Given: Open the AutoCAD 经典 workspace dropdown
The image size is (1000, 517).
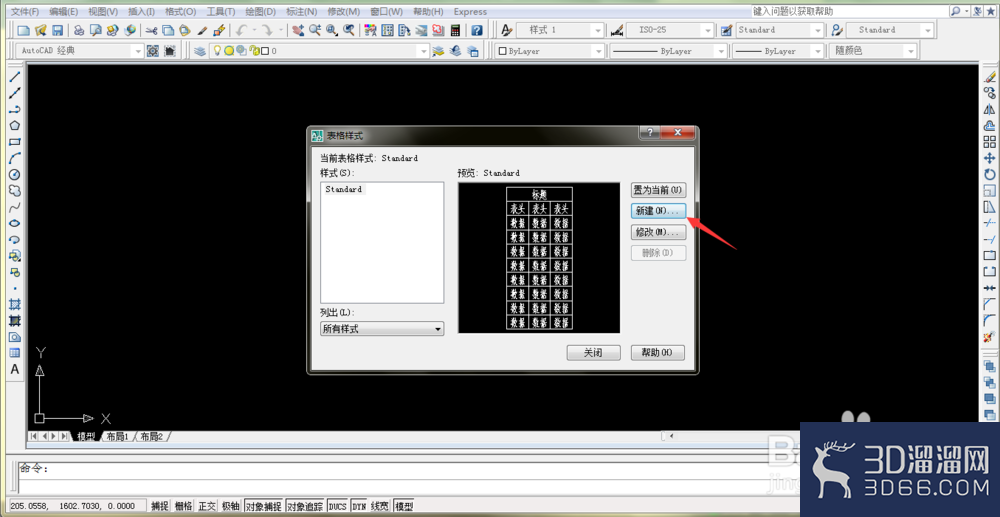Looking at the screenshot, I should click(136, 51).
